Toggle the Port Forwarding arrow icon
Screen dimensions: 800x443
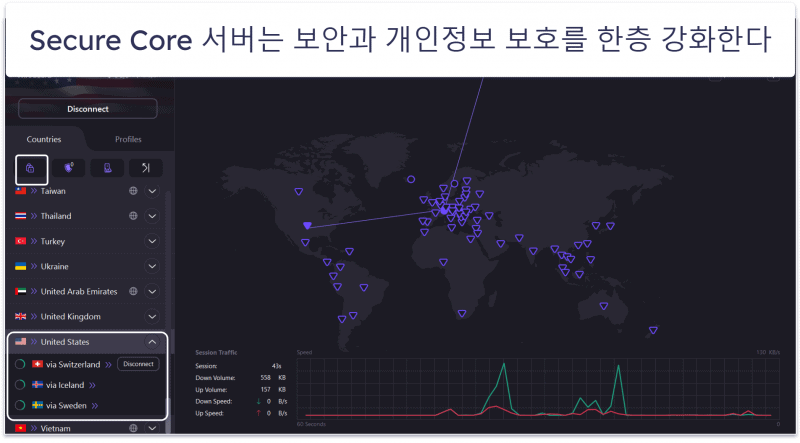click(145, 168)
